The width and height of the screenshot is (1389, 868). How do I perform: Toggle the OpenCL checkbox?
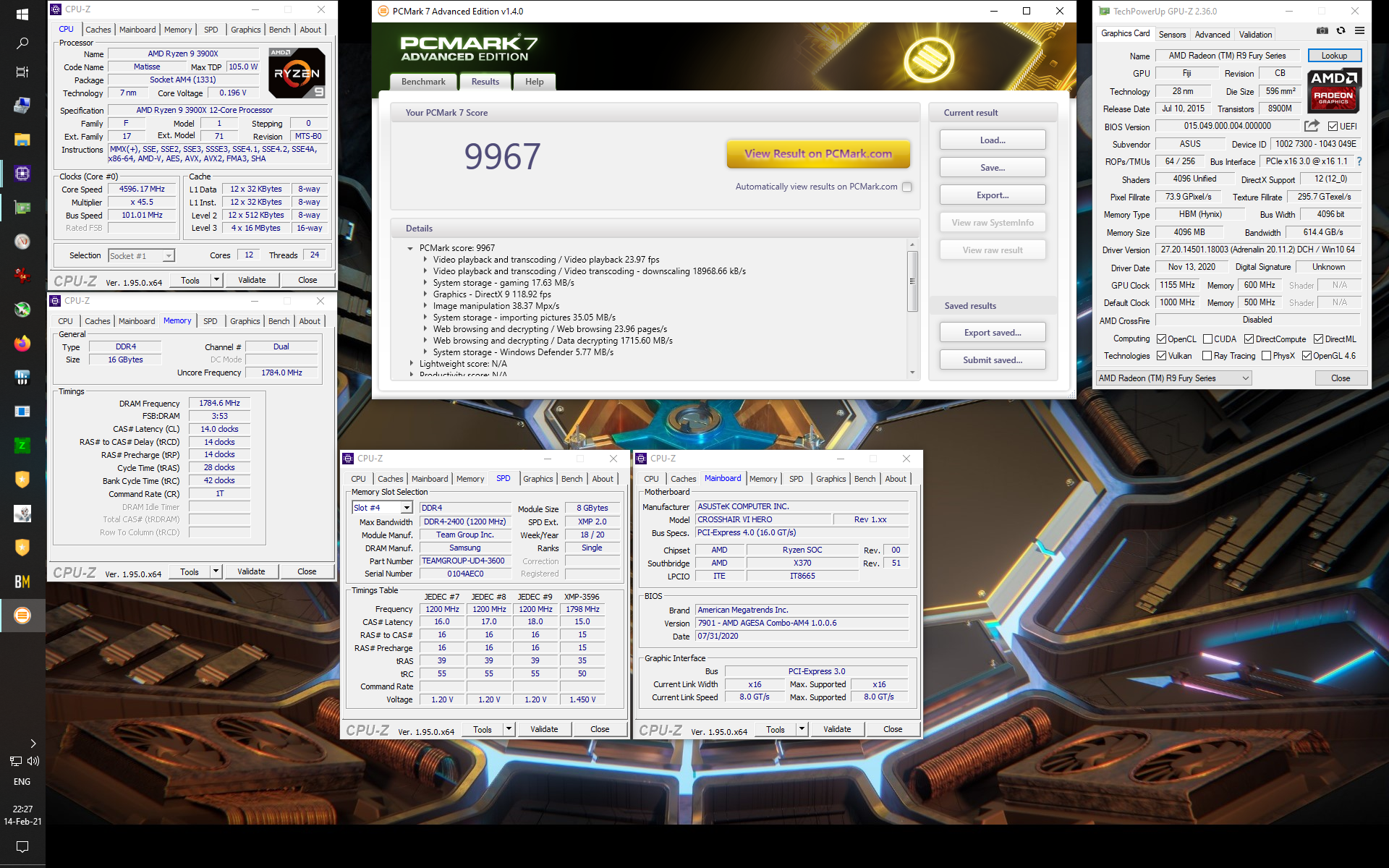pos(1161,339)
